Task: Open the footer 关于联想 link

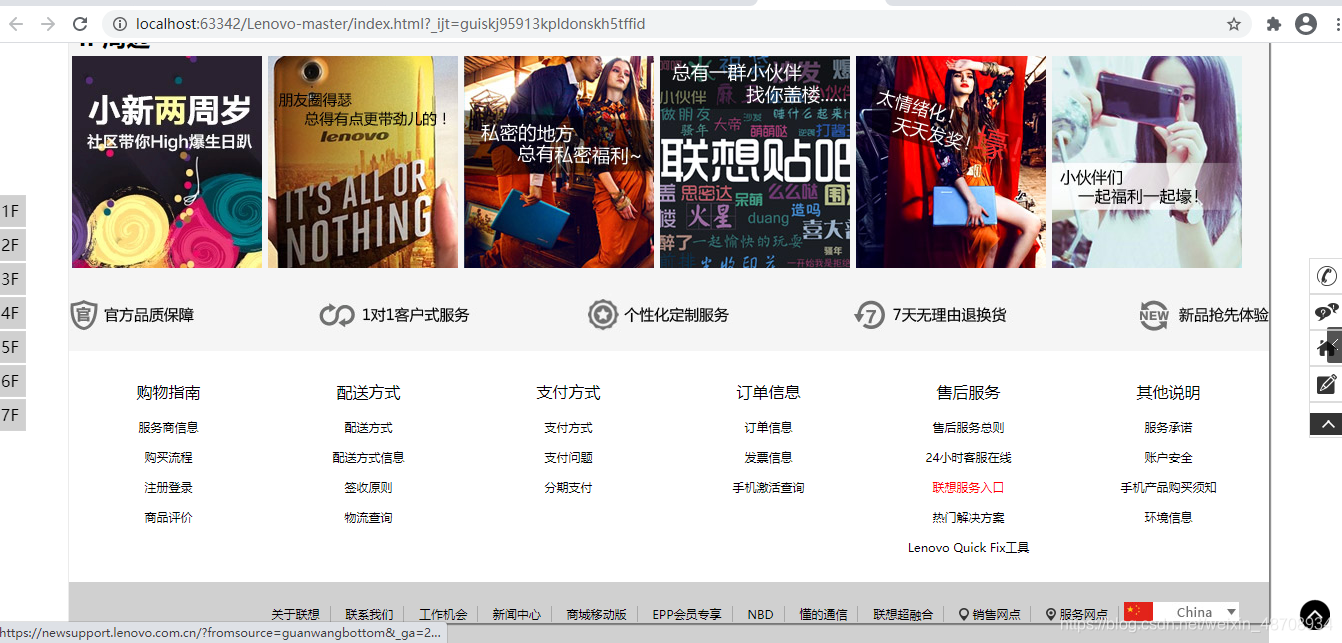Action: pyautogui.click(x=295, y=614)
